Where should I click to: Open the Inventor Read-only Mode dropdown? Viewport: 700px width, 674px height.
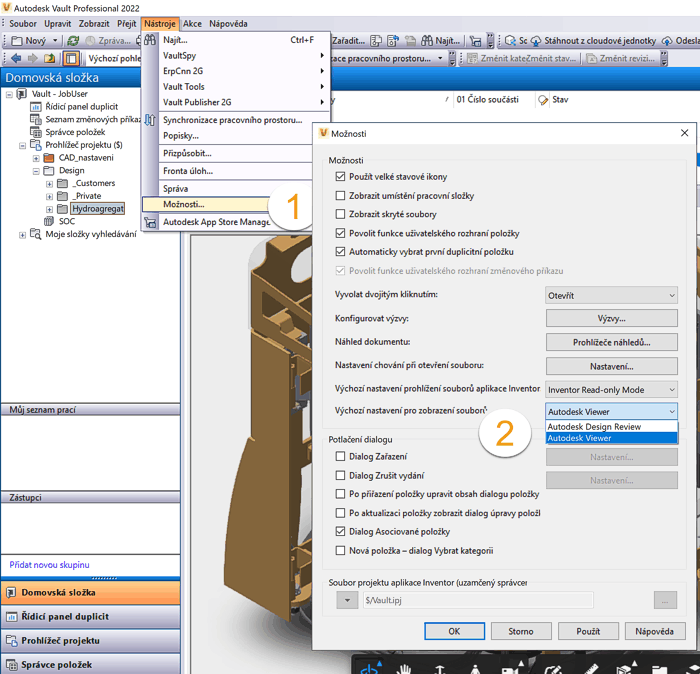click(611, 390)
